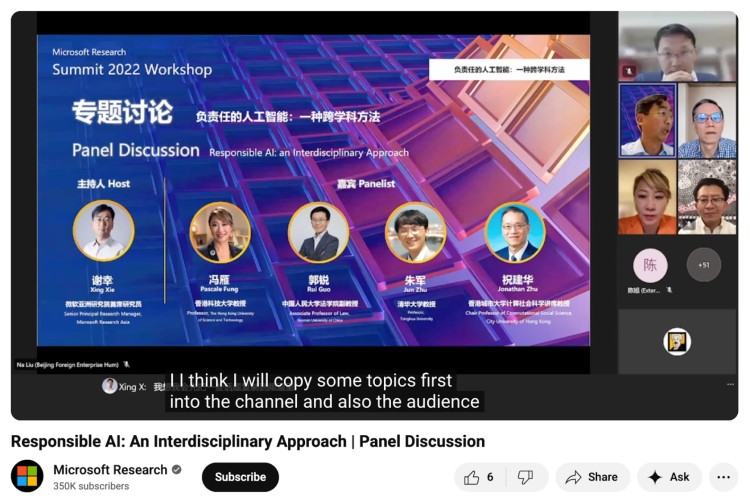This screenshot has width=750, height=501.
Task: Click the Microsoft Research channel logo
Action: tap(27, 477)
